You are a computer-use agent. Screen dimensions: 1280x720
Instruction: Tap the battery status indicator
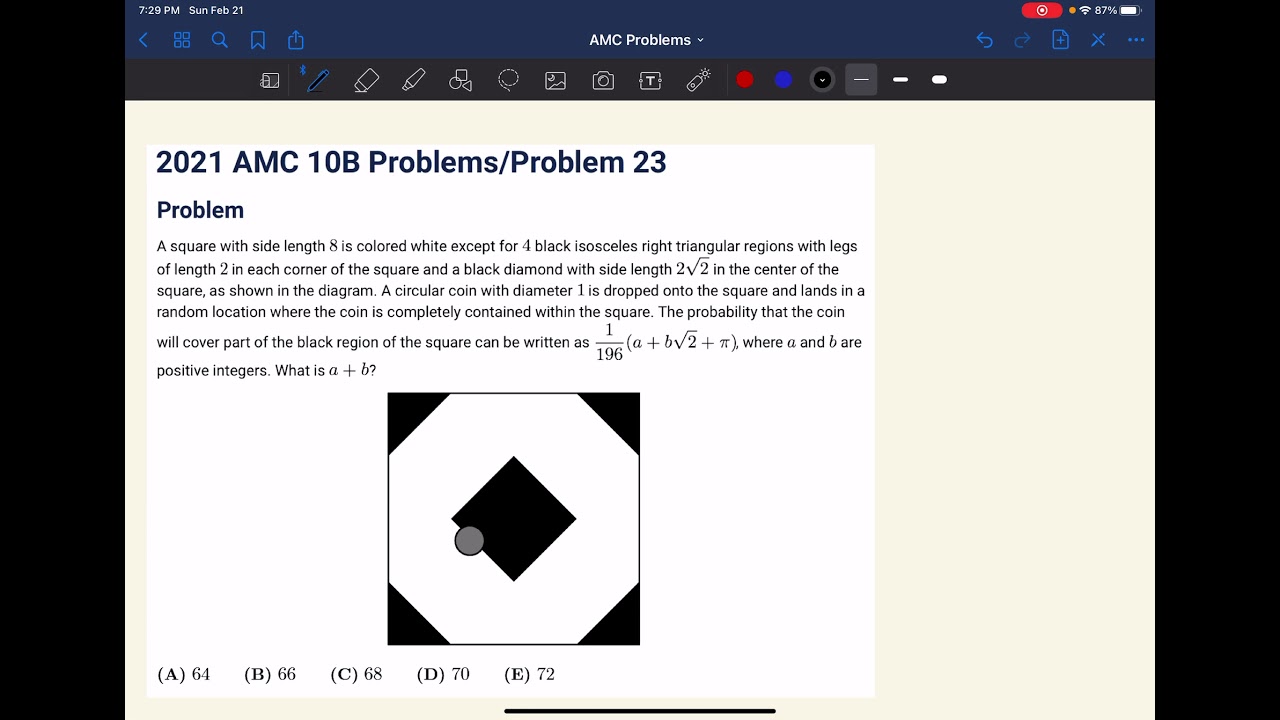coord(1130,10)
